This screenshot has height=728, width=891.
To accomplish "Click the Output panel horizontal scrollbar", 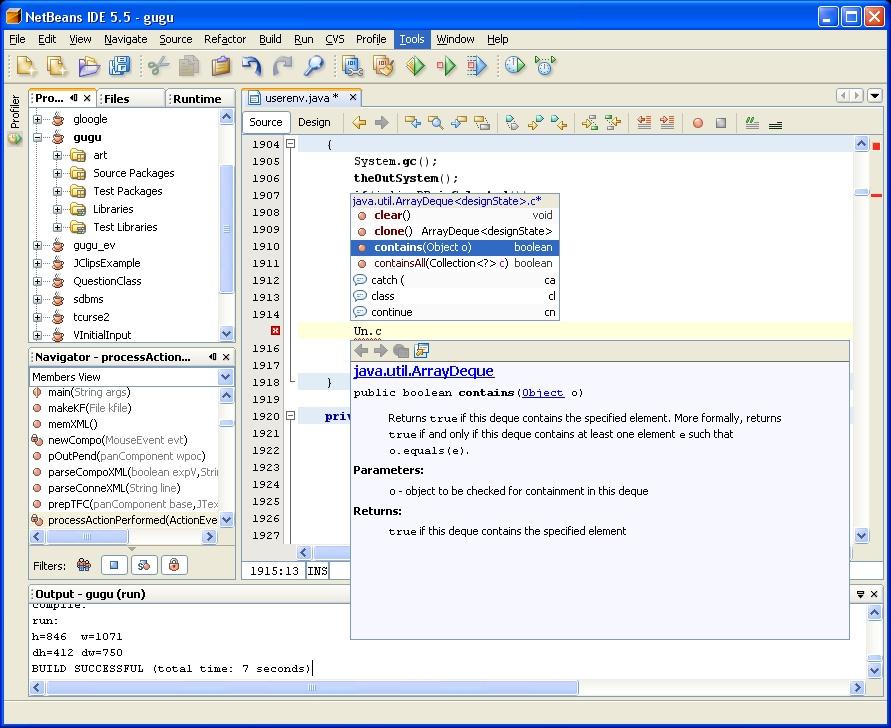I will point(312,688).
